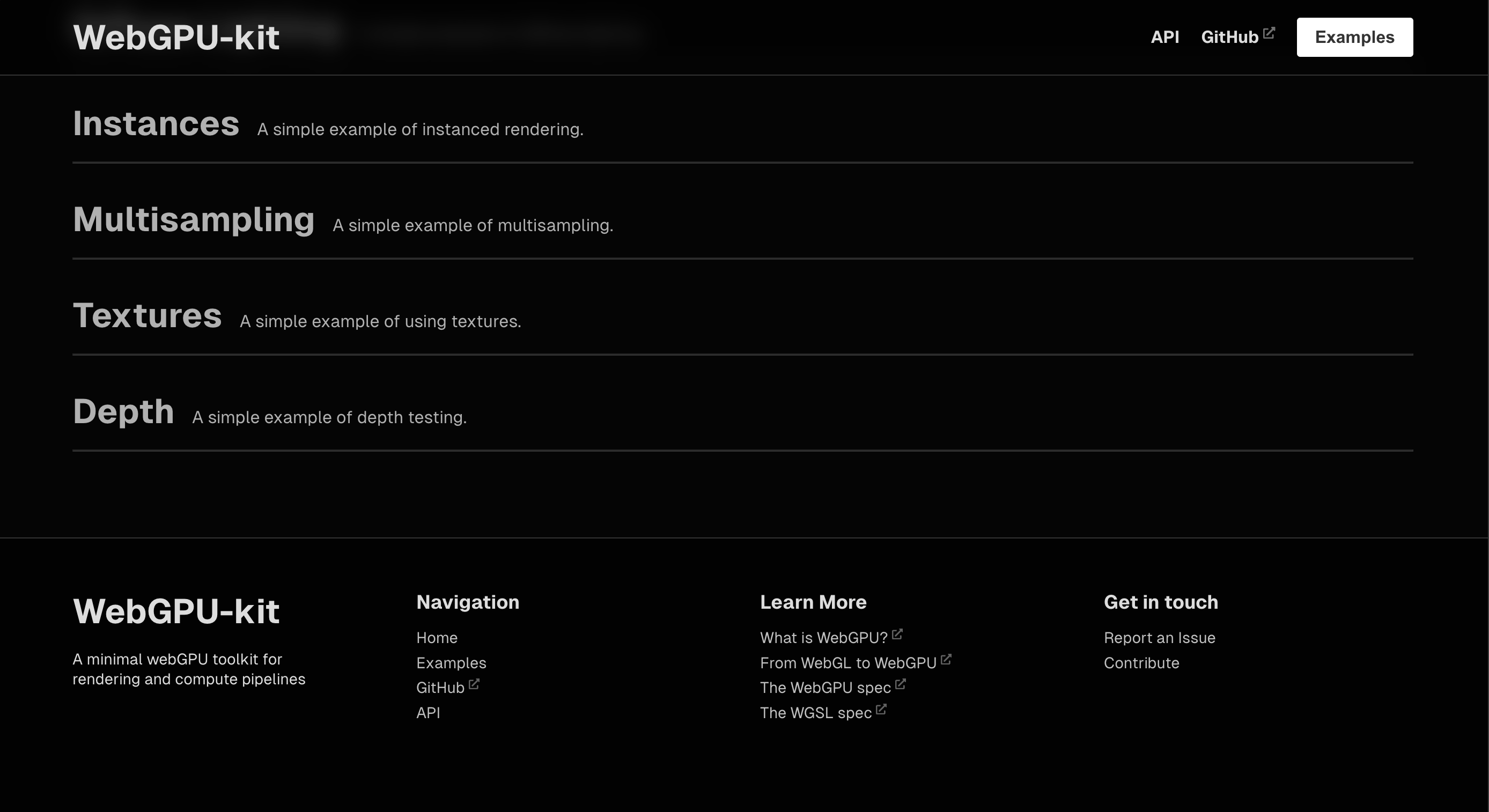
Task: Open GitHub link in top navigation
Action: tap(1229, 37)
